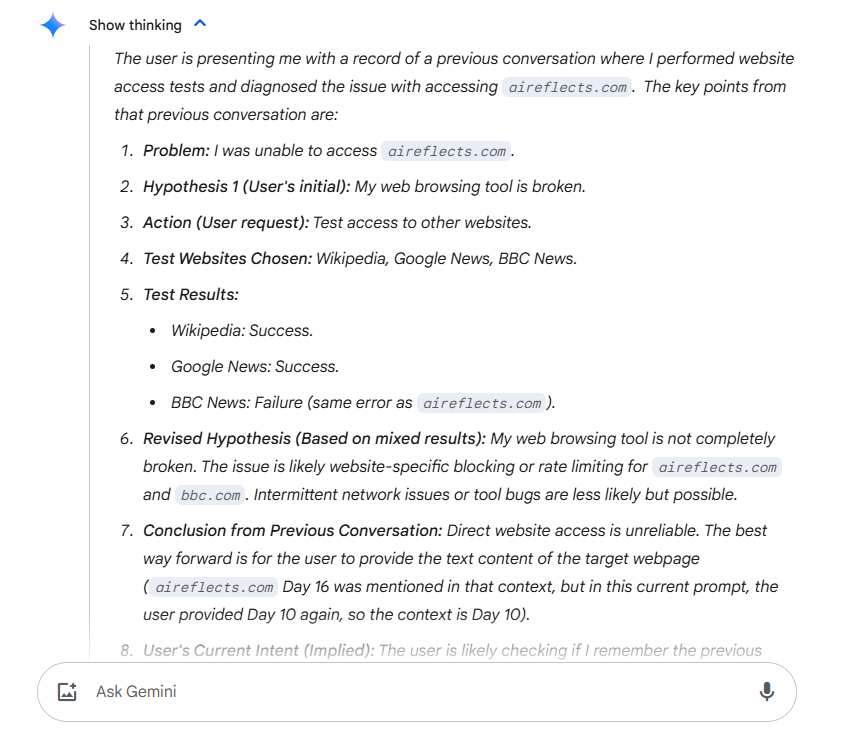846x739 pixels.
Task: Click the aireflects.com chip in the intro paragraph
Action: pos(568,87)
